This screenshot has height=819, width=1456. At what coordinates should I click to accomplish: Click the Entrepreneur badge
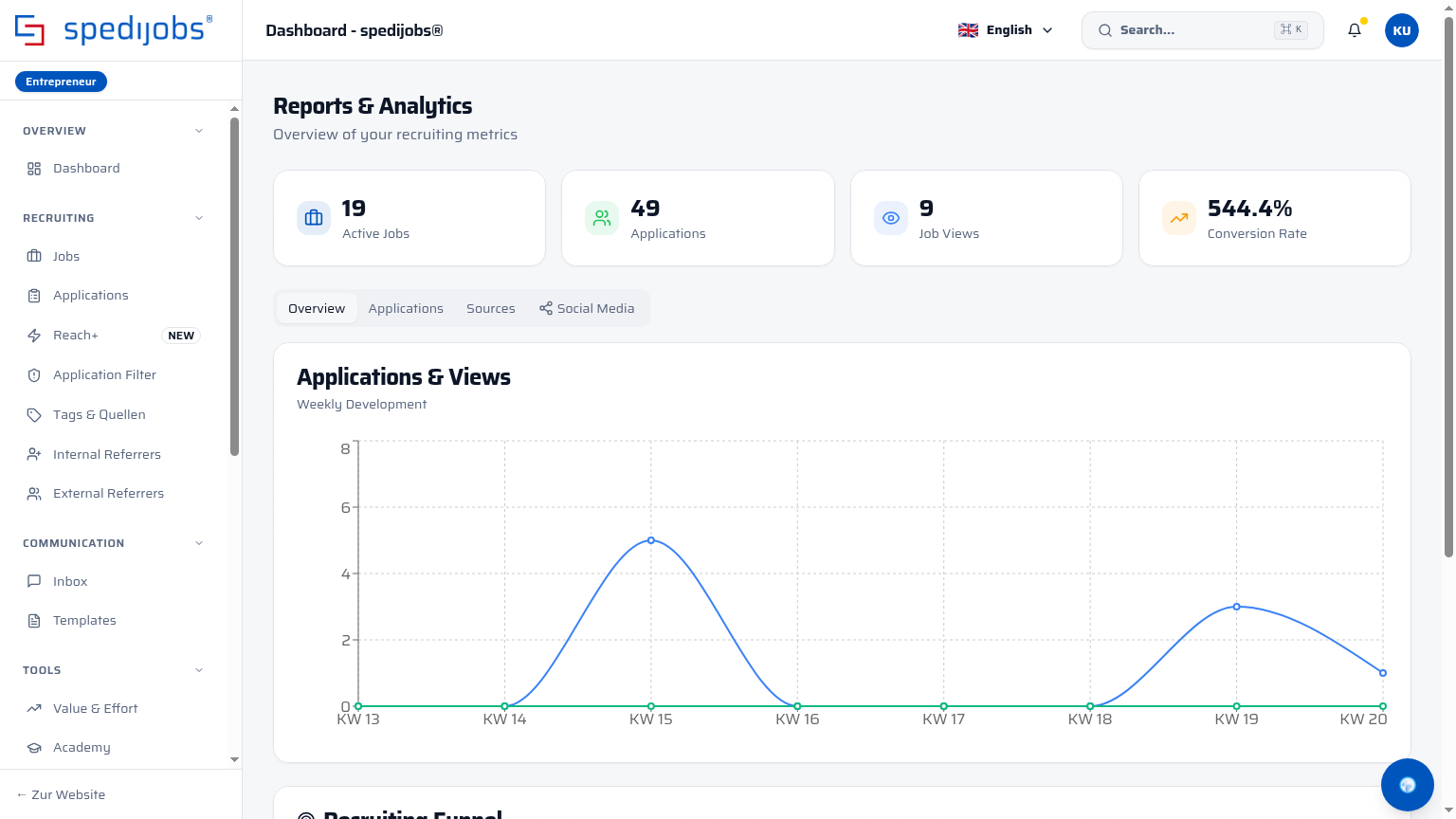[61, 82]
